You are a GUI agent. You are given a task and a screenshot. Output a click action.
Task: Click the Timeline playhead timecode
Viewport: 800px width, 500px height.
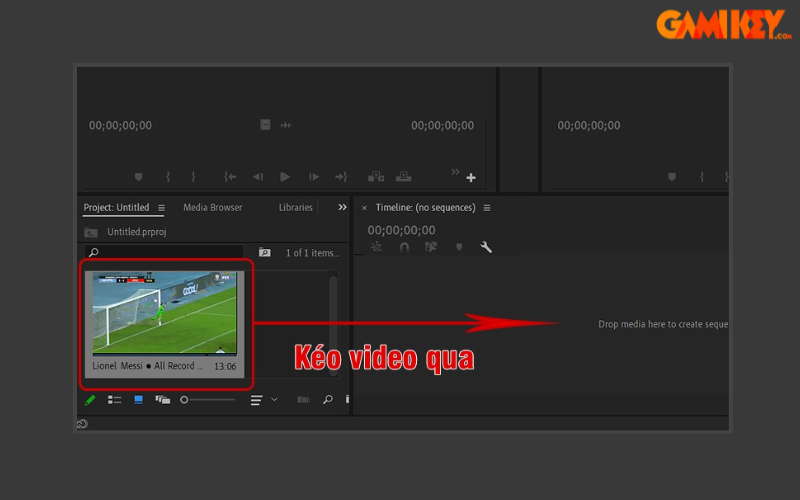click(x=402, y=231)
